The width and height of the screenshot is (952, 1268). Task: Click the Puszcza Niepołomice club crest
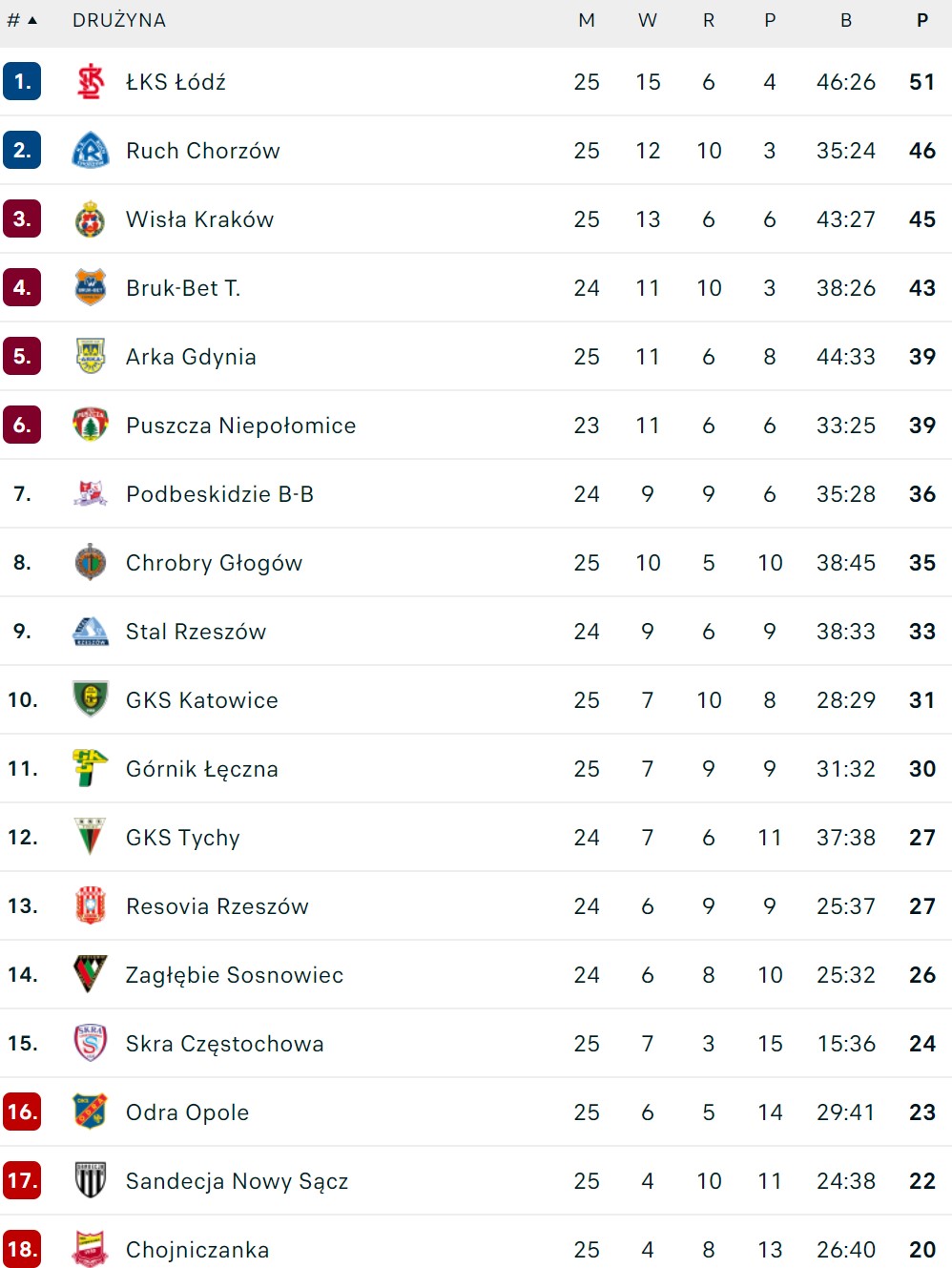pos(91,426)
